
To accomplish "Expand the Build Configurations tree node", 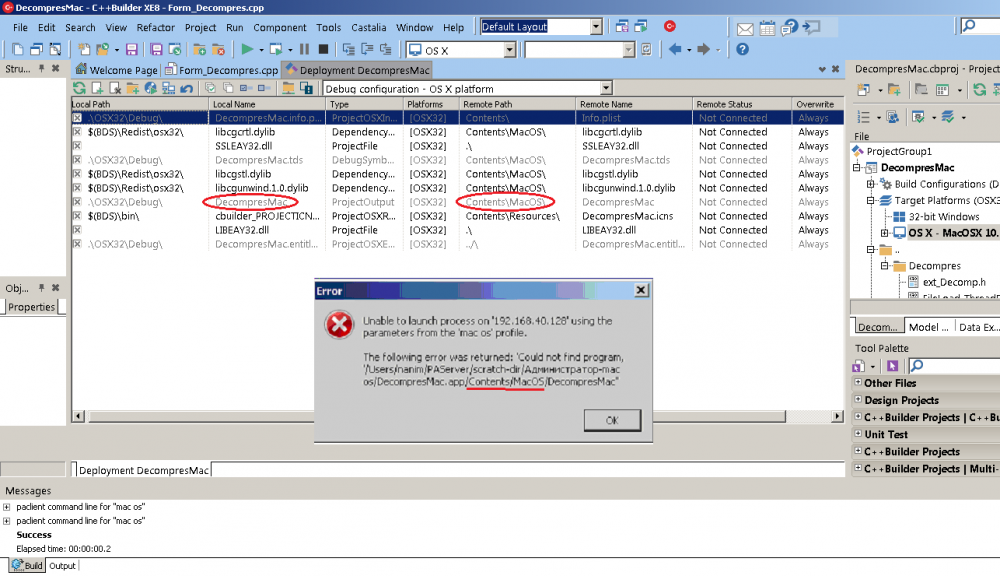I will tap(871, 184).
